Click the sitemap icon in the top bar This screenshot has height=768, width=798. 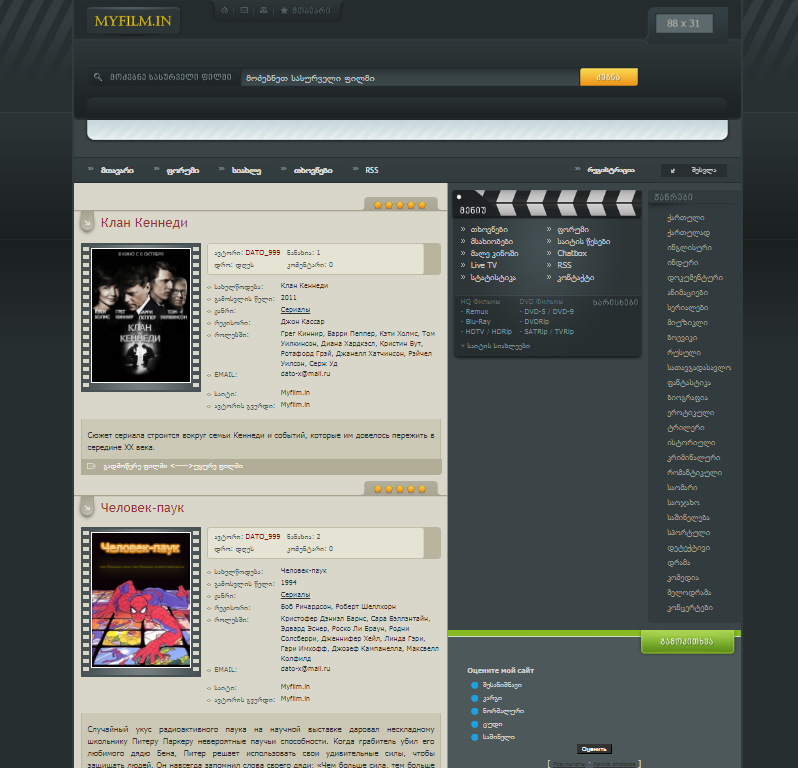pyautogui.click(x=264, y=10)
